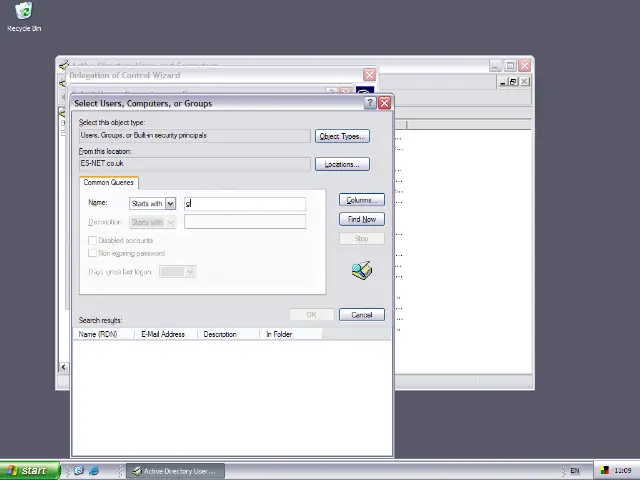Minimize the inner MMC child window
Viewport: 640px width, 480px height.
[503, 82]
